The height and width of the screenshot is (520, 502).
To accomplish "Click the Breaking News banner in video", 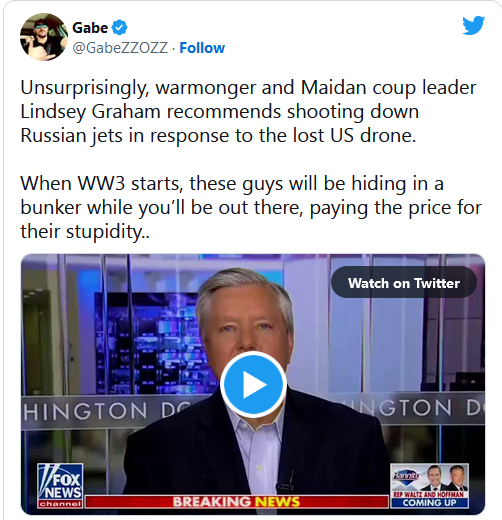I will click(x=237, y=502).
